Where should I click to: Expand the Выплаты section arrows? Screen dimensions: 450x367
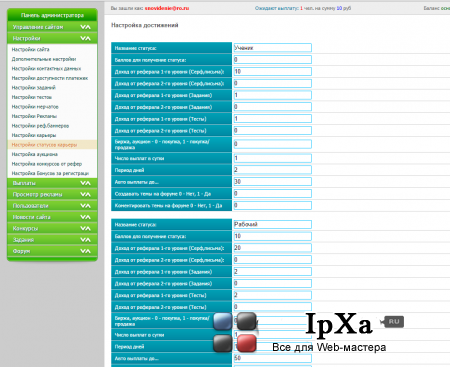coord(85,183)
